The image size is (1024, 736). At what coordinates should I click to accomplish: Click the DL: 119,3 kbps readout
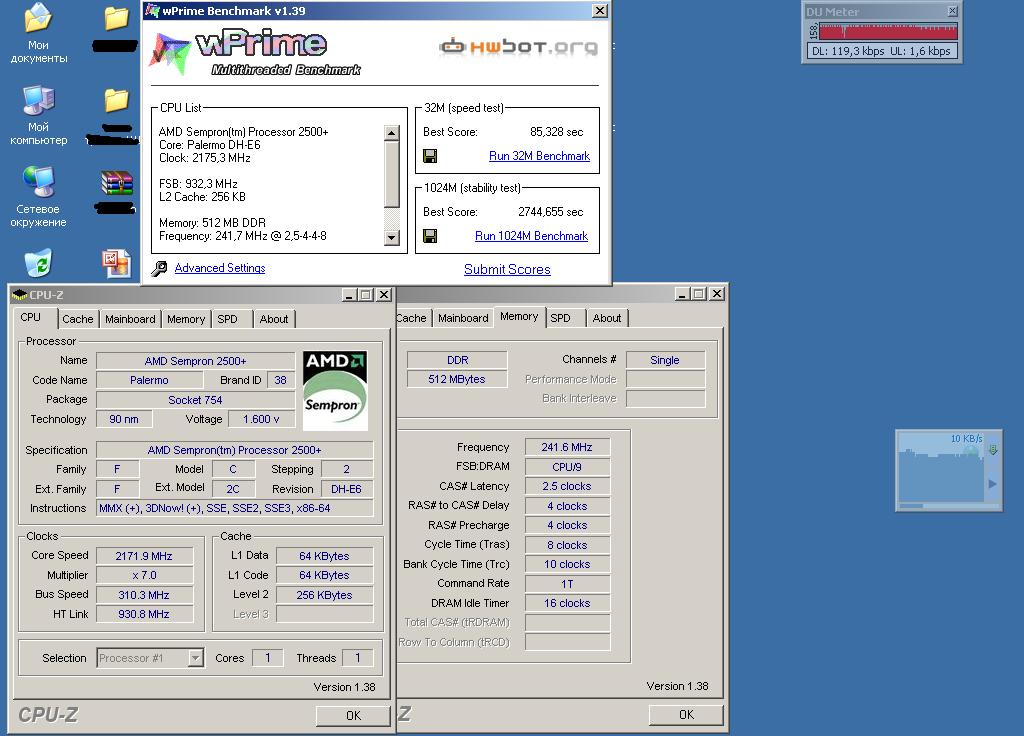(x=848, y=51)
